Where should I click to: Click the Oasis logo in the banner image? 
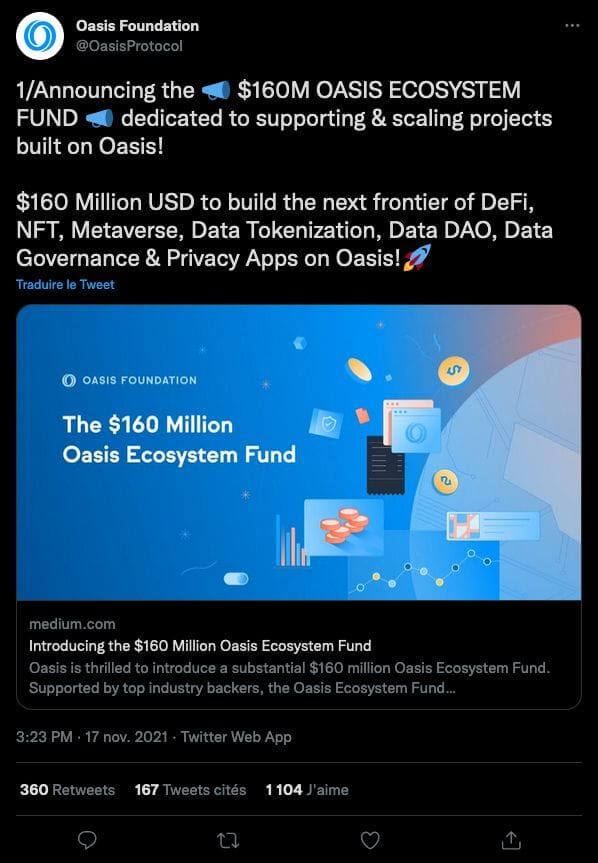(x=70, y=380)
